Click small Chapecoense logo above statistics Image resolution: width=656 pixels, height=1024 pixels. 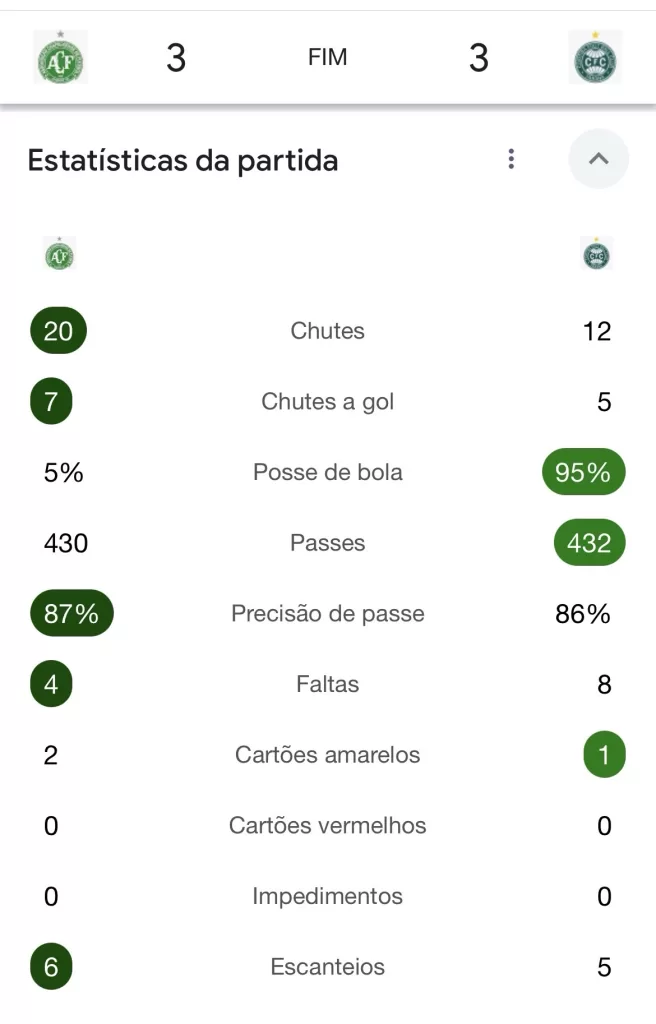[60, 256]
